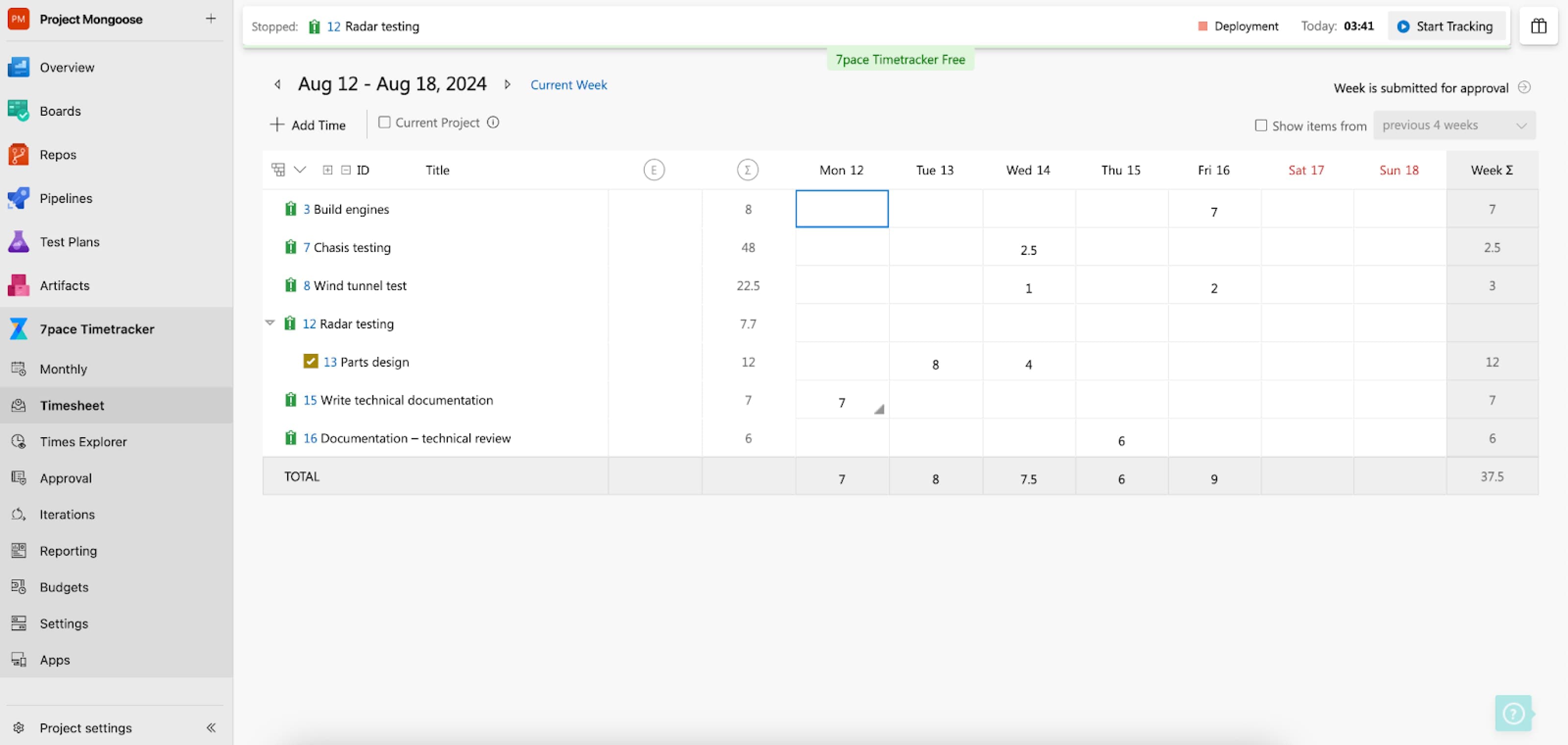Click the Current Project info icon
The width and height of the screenshot is (1568, 745).
pos(493,123)
